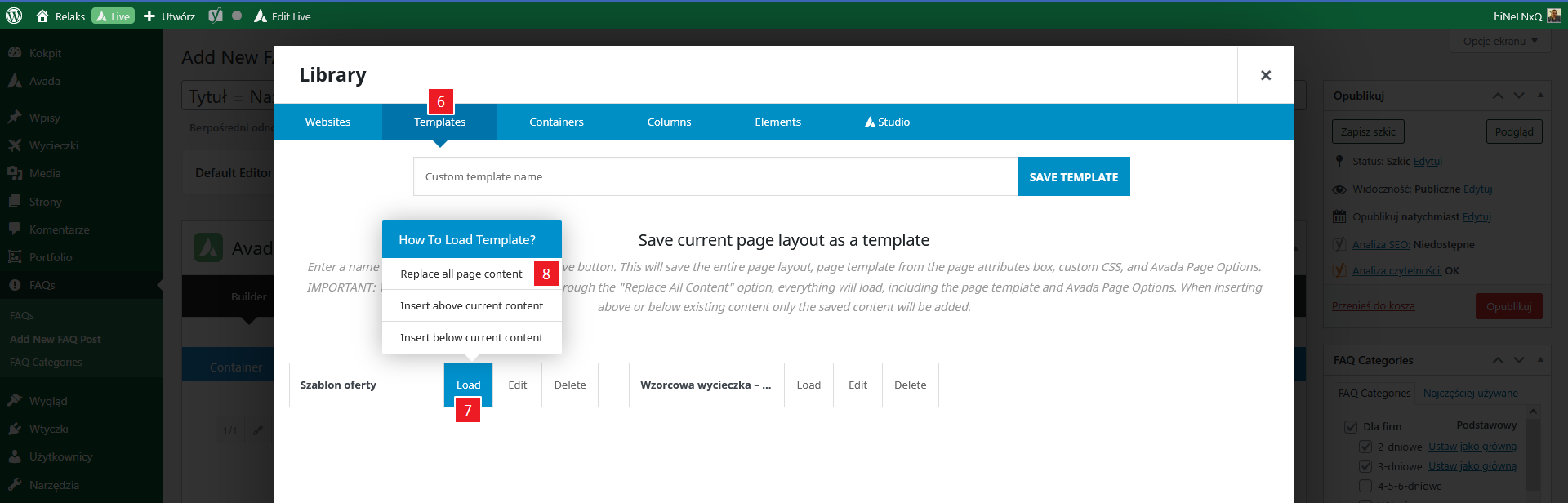Click the SAVE TEMPLATE button
Viewport: 1568px width, 503px height.
[x=1073, y=176]
